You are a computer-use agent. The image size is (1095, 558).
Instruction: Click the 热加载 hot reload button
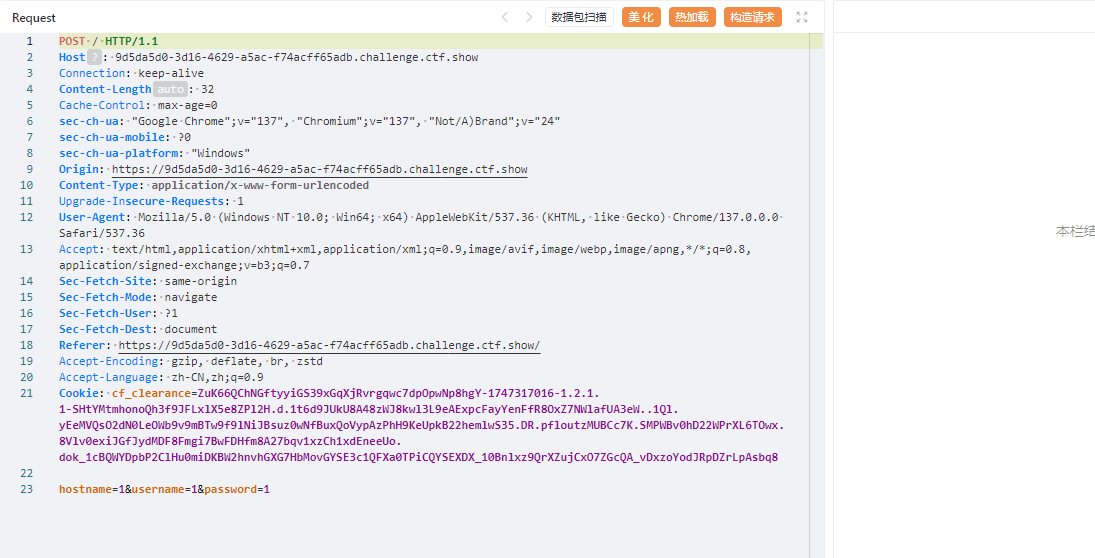pyautogui.click(x=692, y=17)
